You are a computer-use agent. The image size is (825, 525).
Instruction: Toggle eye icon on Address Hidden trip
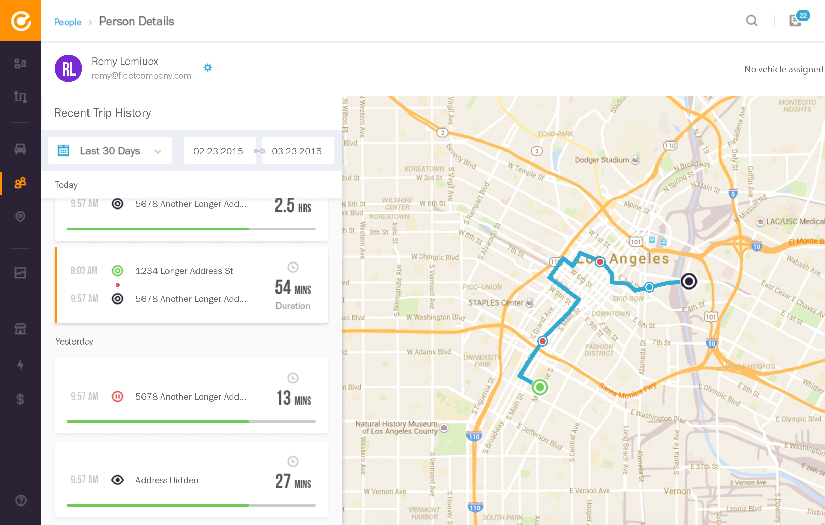pyautogui.click(x=117, y=480)
